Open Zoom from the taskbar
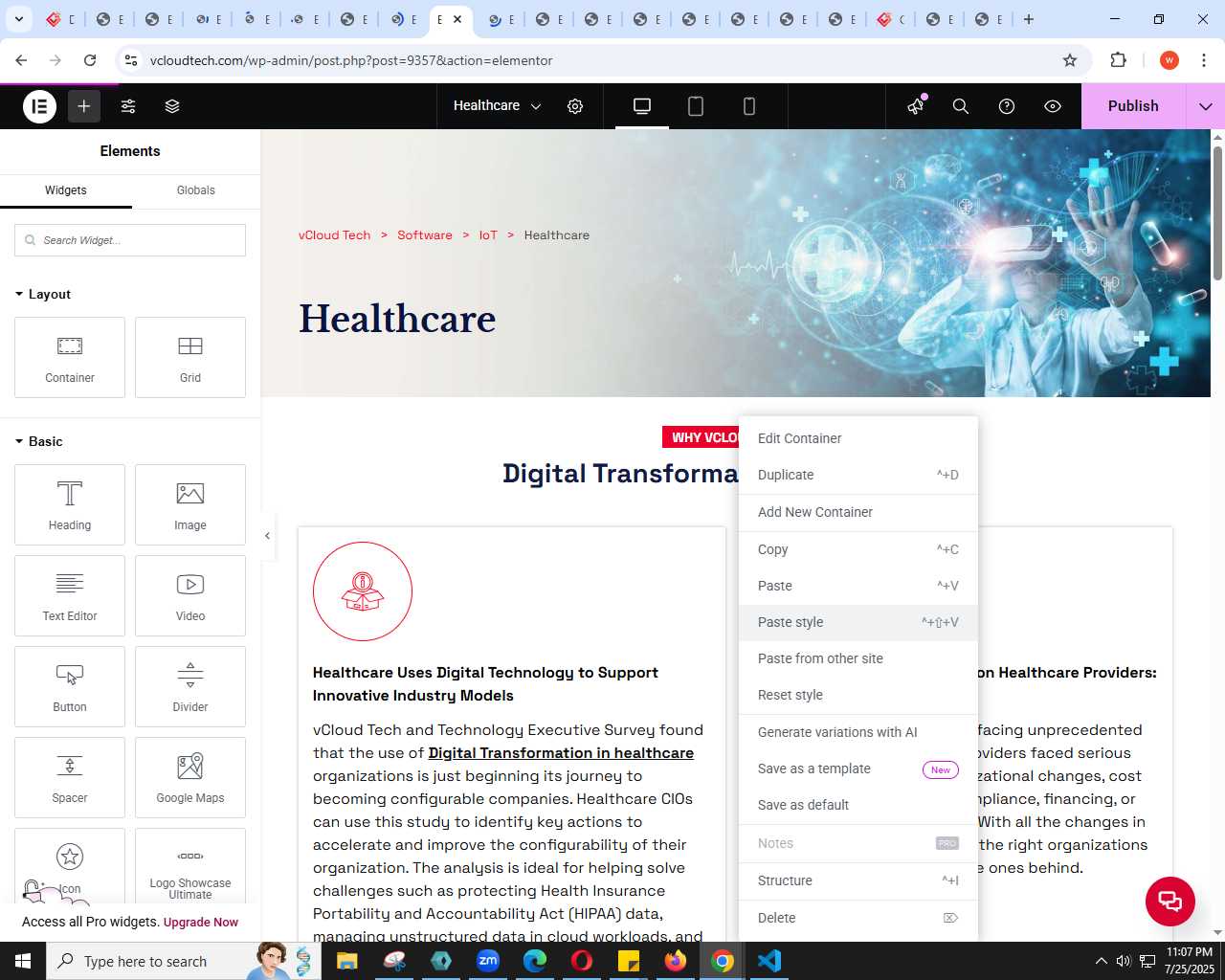The width and height of the screenshot is (1225, 980). [x=488, y=961]
